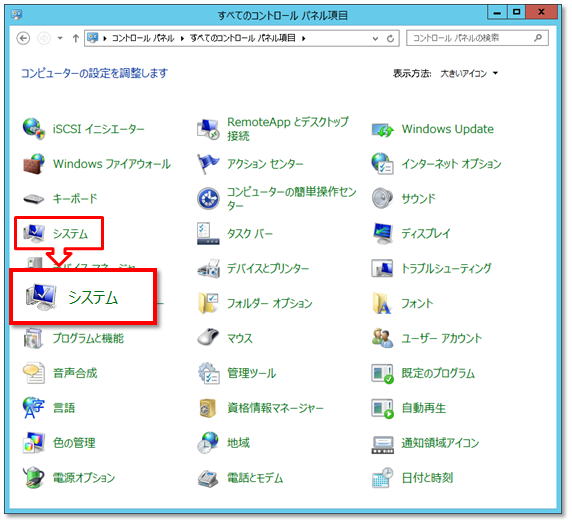
Task: Open the 日付と時刻 calendar icon
Action: tap(382, 478)
